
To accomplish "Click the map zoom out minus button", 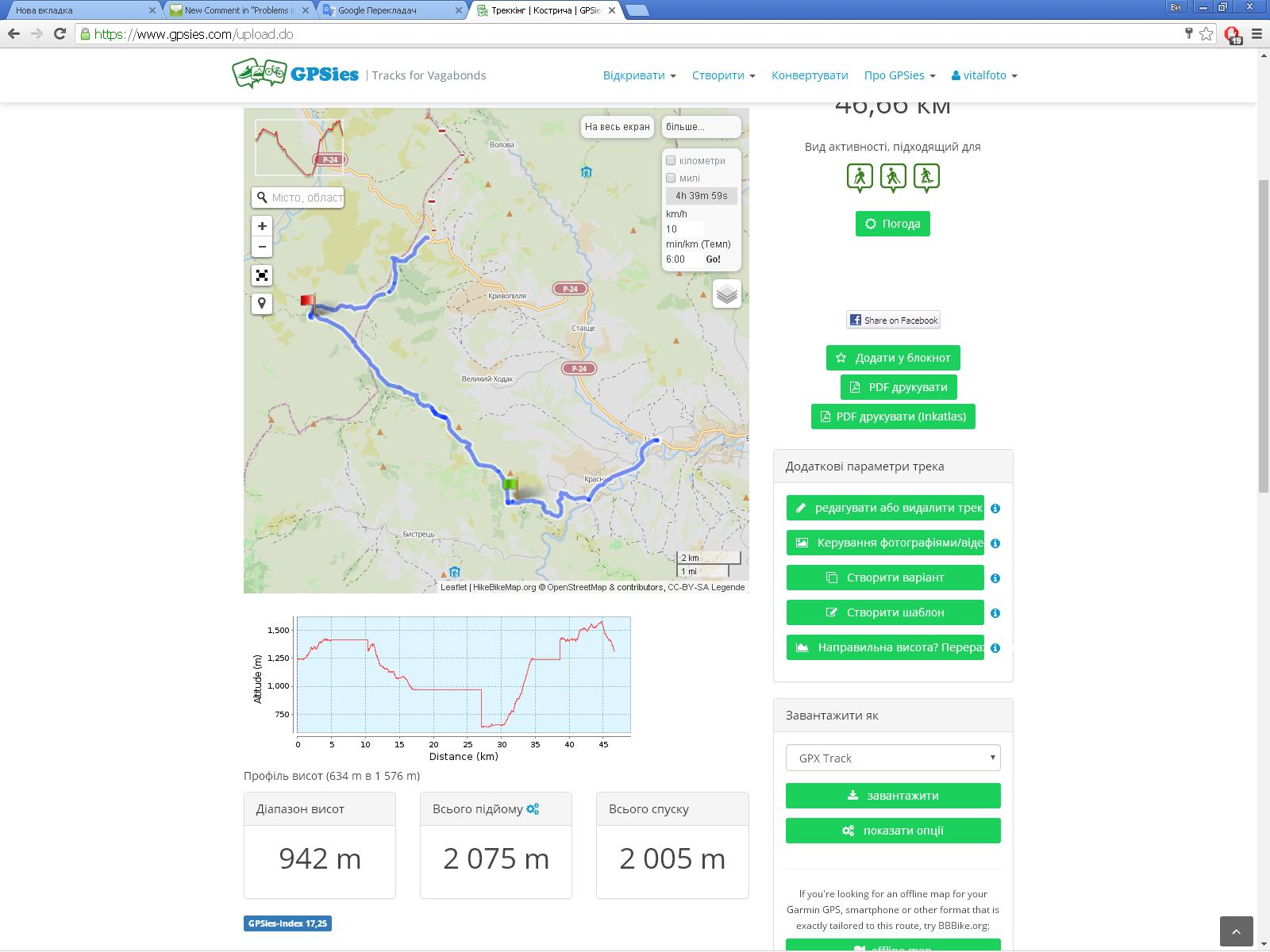I will pyautogui.click(x=262, y=247).
